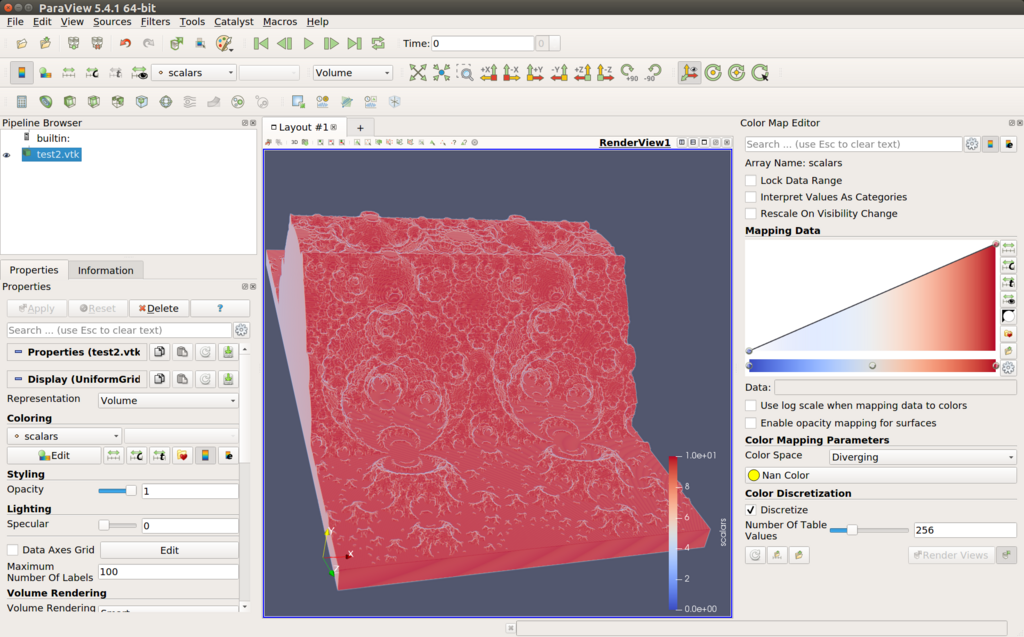Switch to the Information tab

click(105, 270)
